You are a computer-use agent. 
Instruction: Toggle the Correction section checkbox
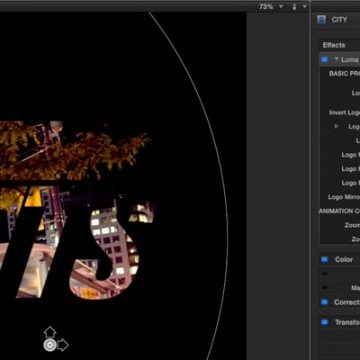324,302
